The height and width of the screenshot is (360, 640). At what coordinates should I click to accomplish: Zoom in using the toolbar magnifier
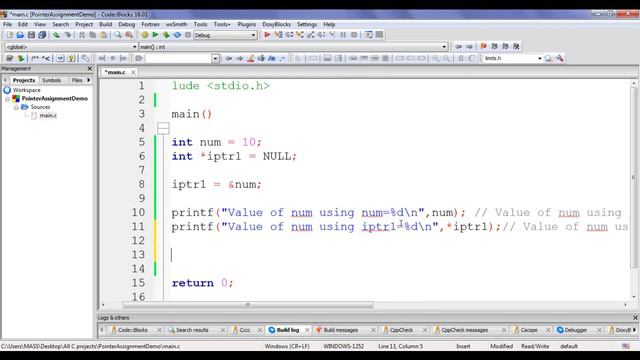coord(436,58)
